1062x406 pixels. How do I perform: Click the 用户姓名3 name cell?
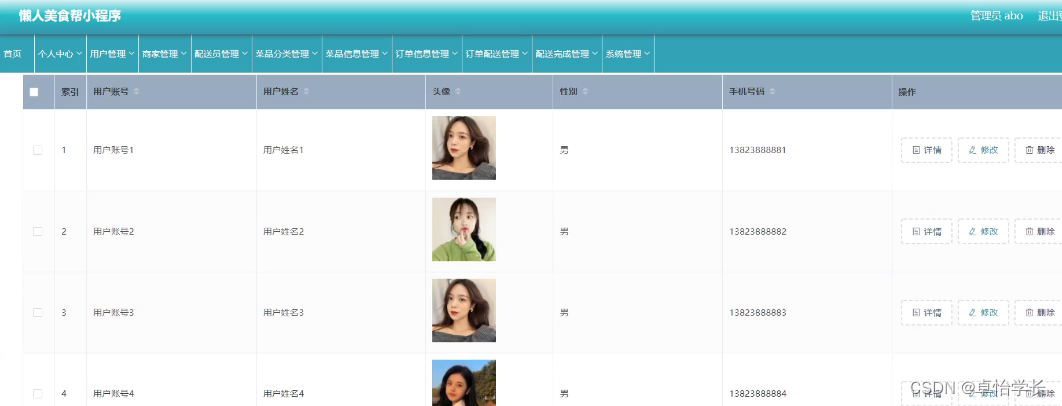(283, 312)
